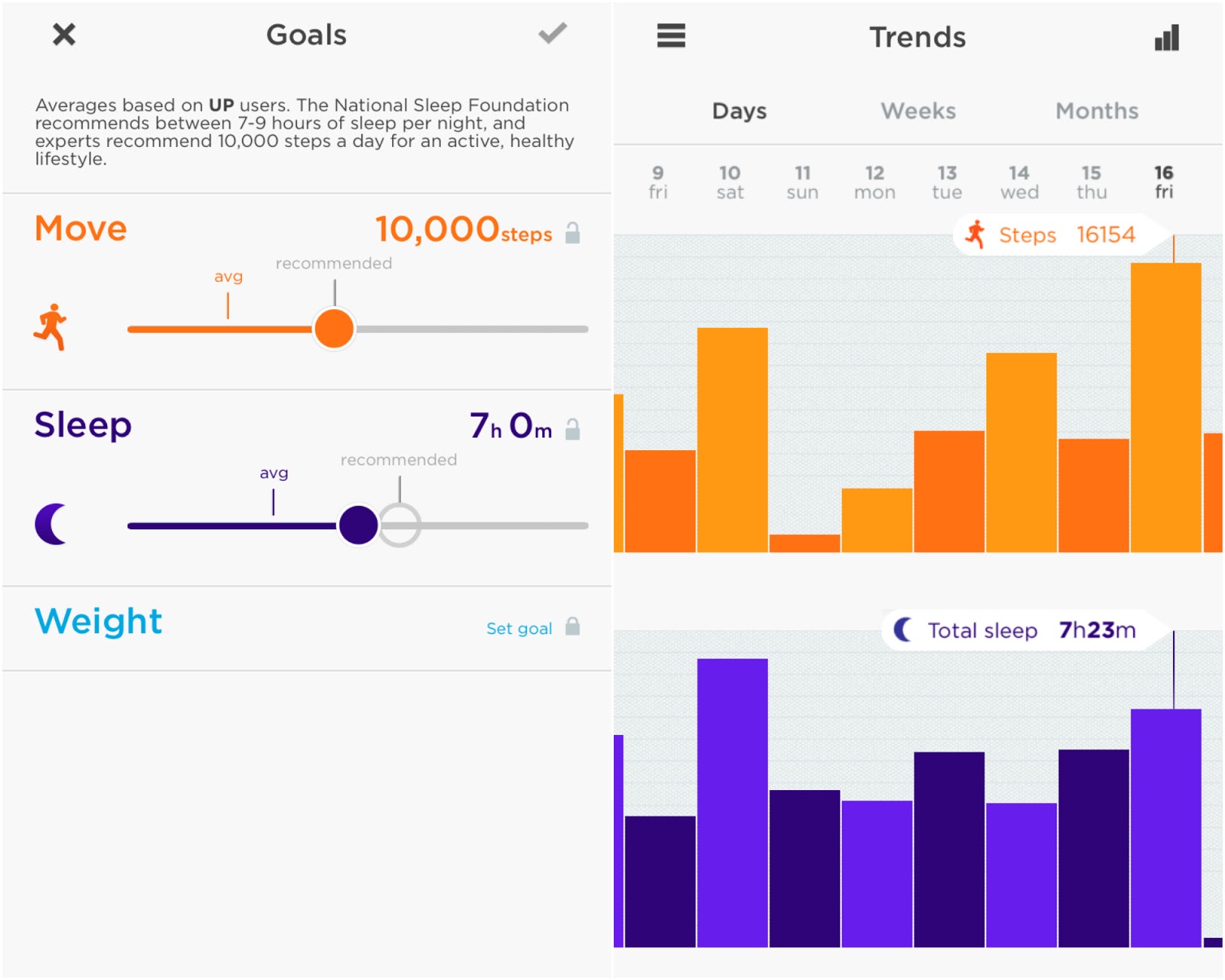
Task: Open the Trends hamburger menu
Action: click(671, 36)
